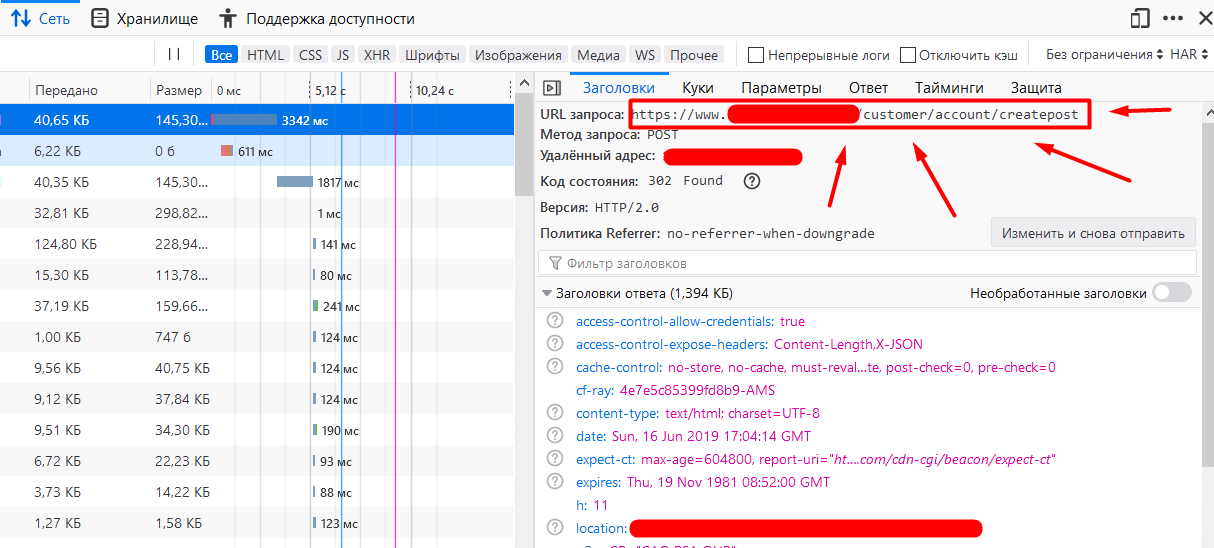Viewport: 1214px width, 548px height.
Task: Filter requests by Прочее
Action: pos(694,55)
